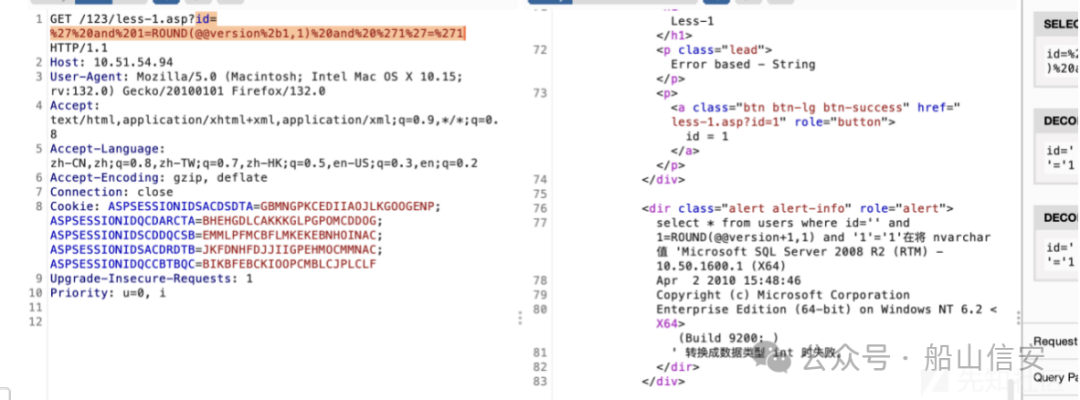This screenshot has width=1080, height=400.
Task: Click the Inspector SELEC... section header
Action: tap(1057, 24)
